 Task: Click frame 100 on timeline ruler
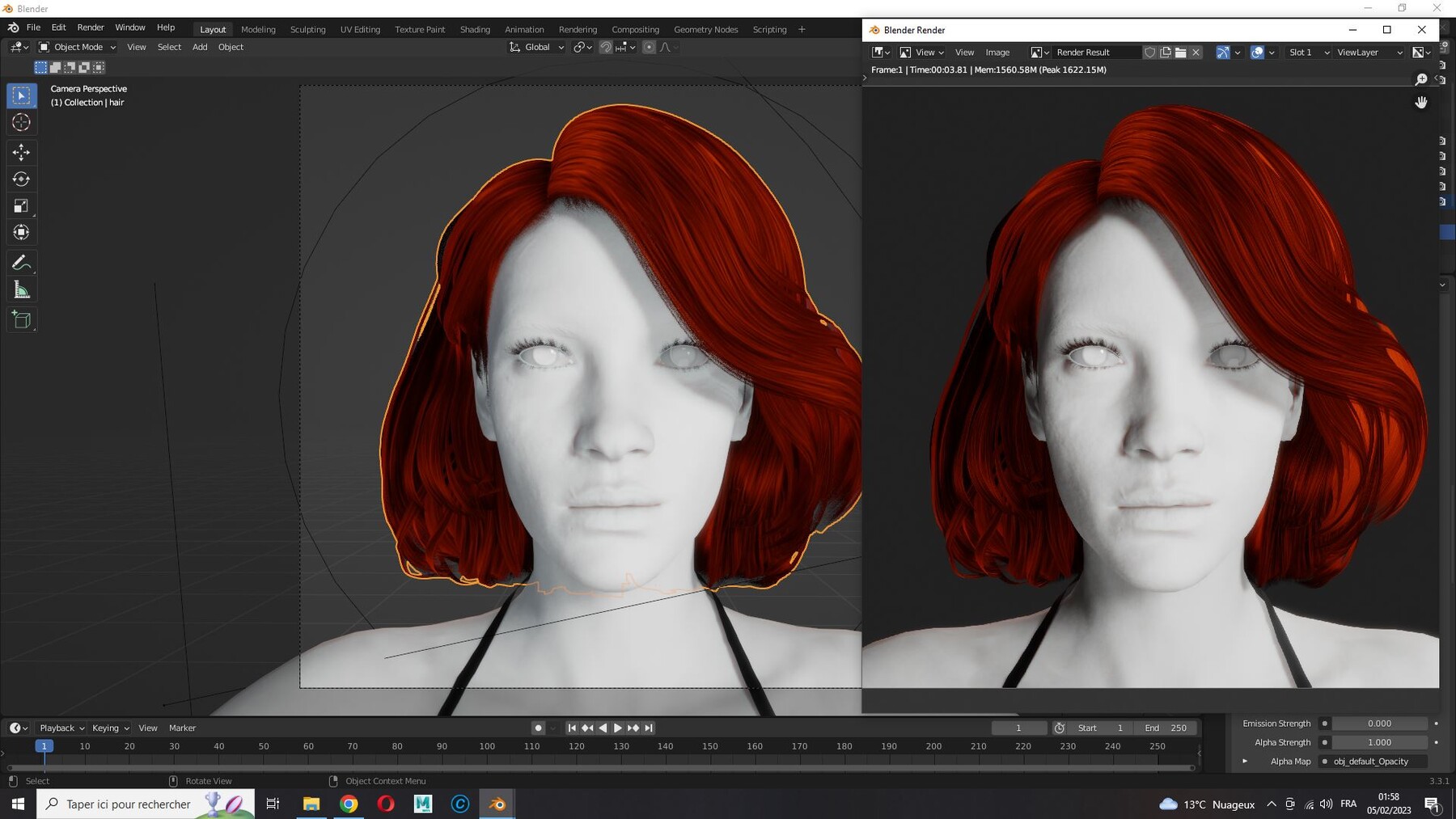(487, 746)
